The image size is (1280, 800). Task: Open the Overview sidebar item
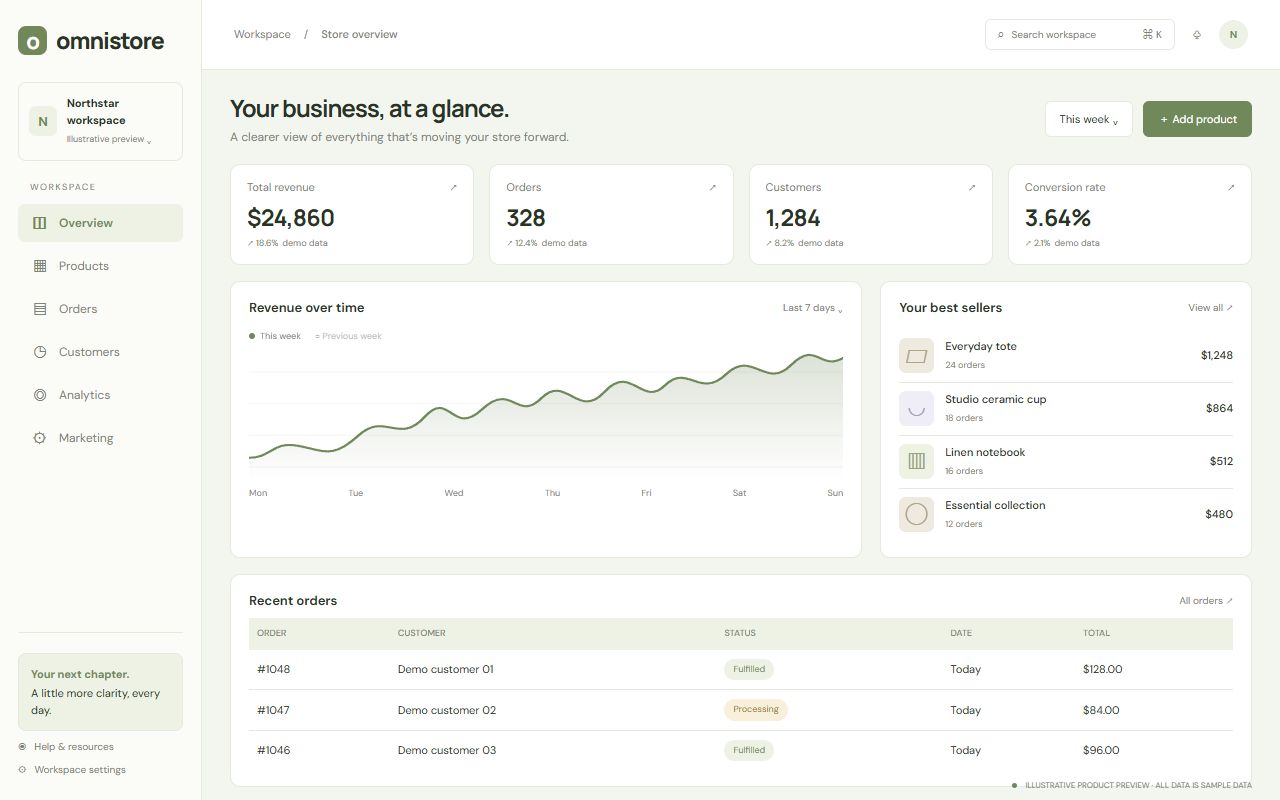(x=100, y=223)
